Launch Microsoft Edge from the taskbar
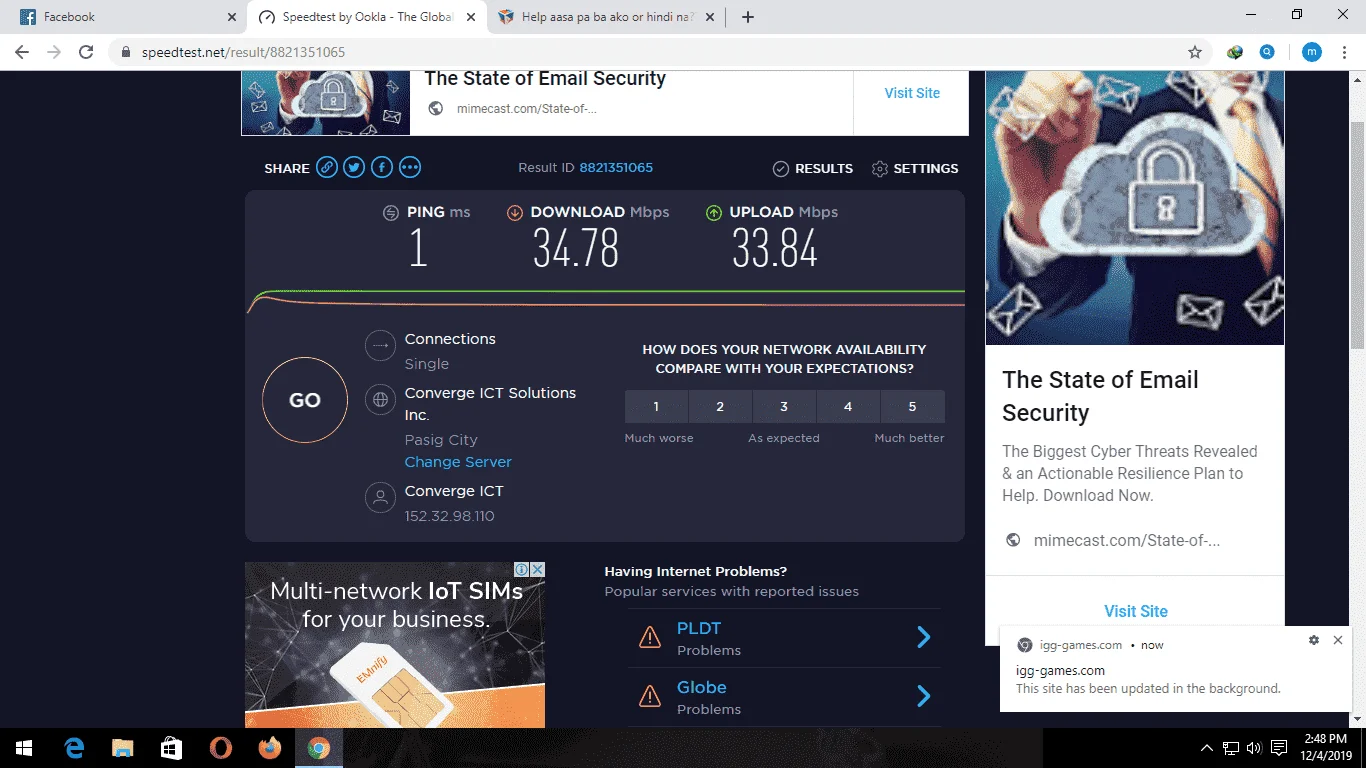This screenshot has height=768, width=1366. [74, 748]
